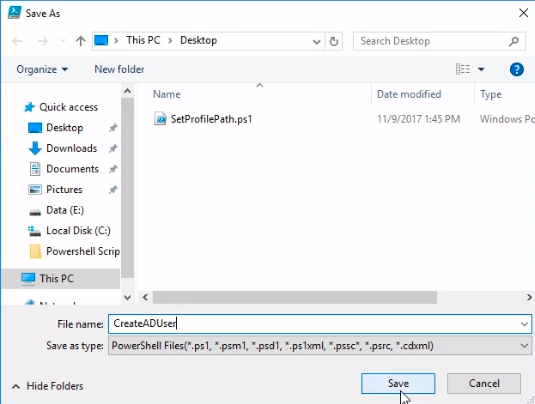Click the navigation pane vertical scrollbar thumb

click(x=127, y=188)
